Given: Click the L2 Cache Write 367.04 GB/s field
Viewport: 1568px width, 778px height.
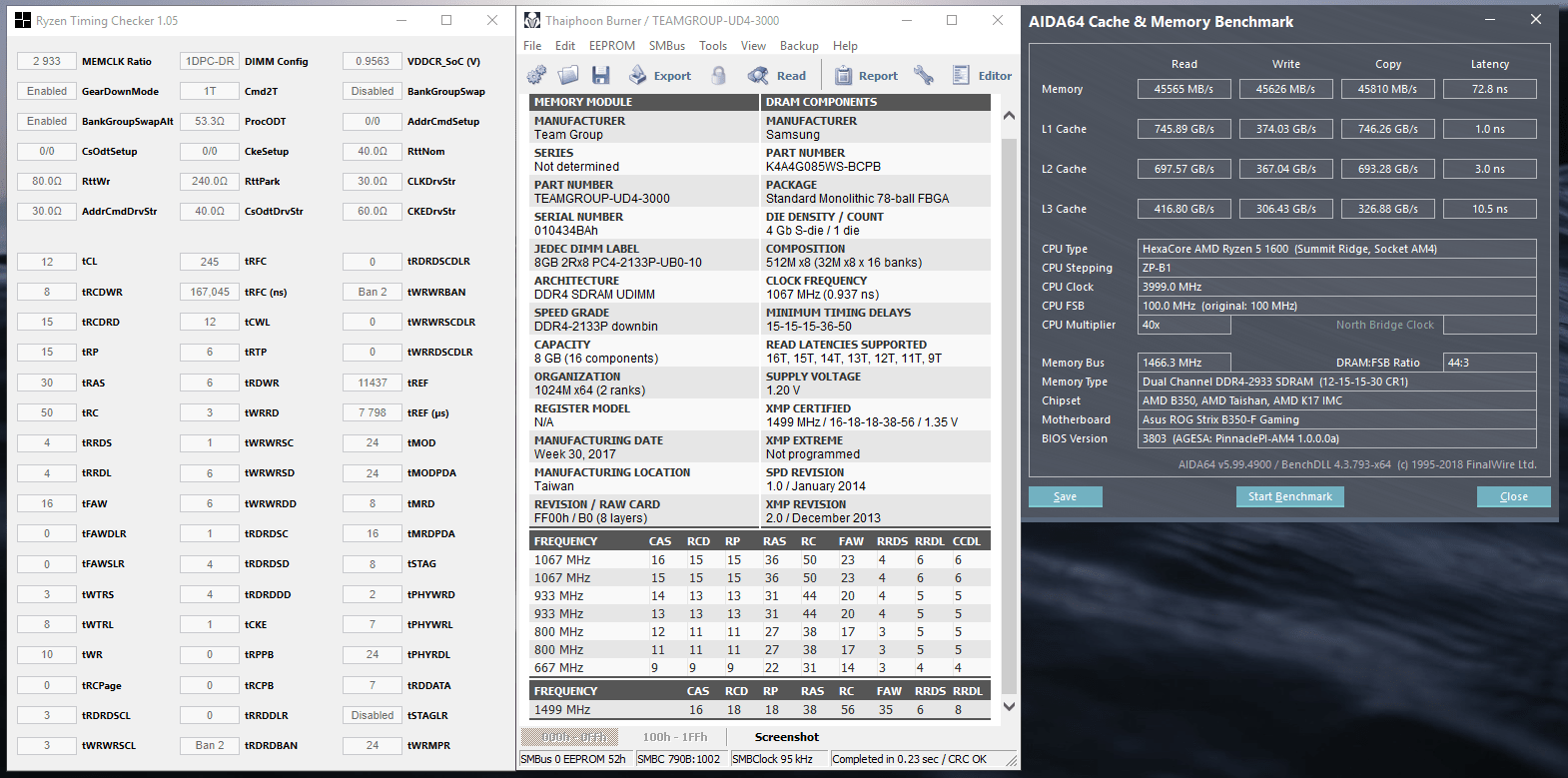Looking at the screenshot, I should click(x=1286, y=169).
